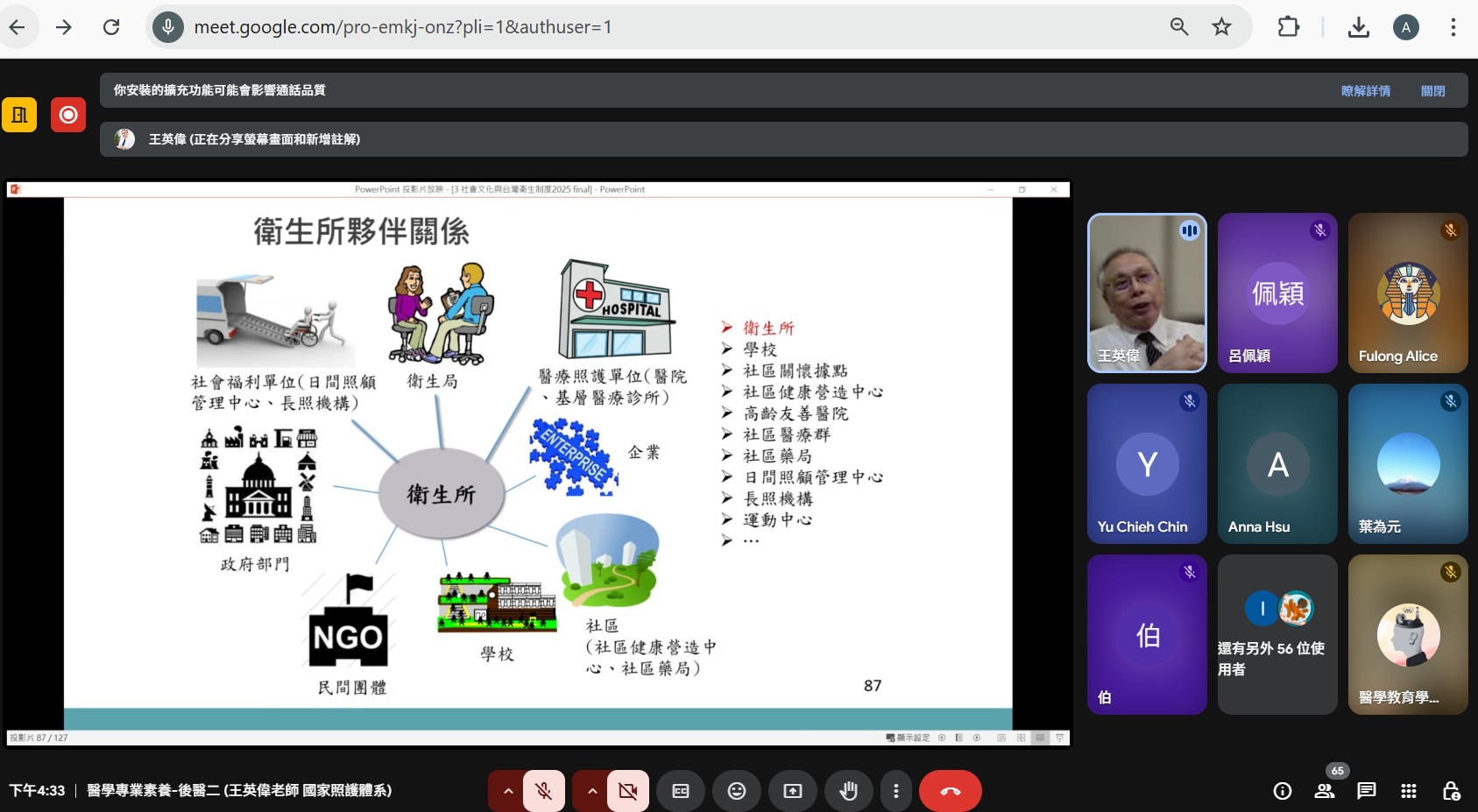1478x812 pixels.
Task: Show the participants list
Action: pos(1325,791)
